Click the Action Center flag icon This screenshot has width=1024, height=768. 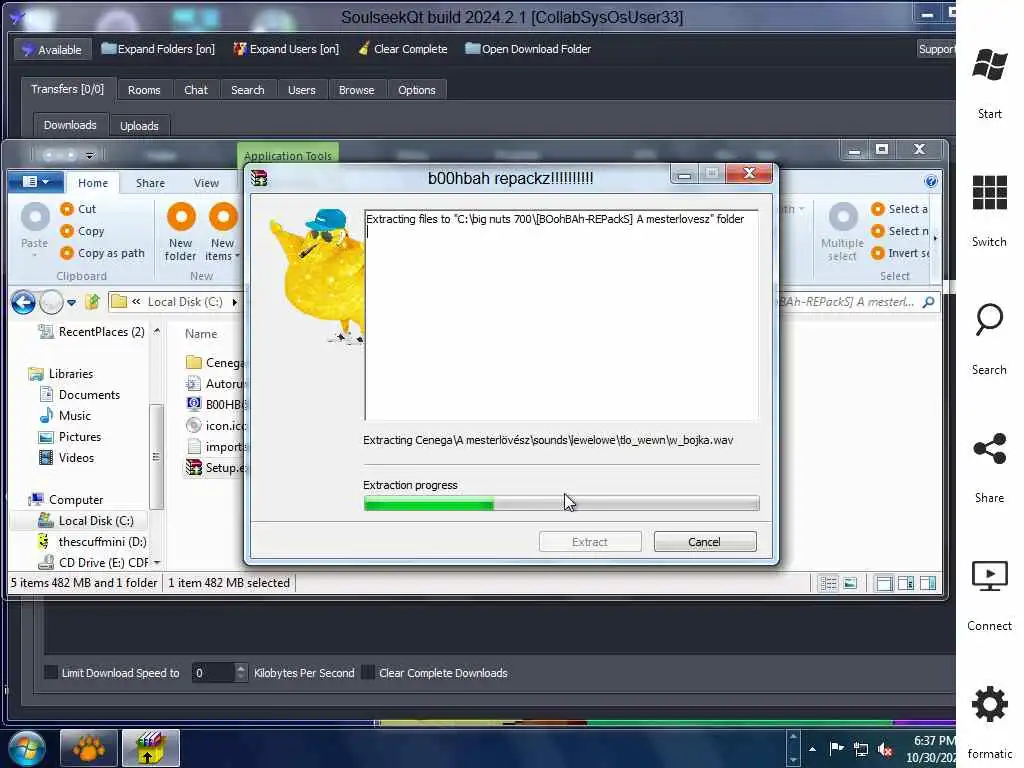click(x=837, y=749)
